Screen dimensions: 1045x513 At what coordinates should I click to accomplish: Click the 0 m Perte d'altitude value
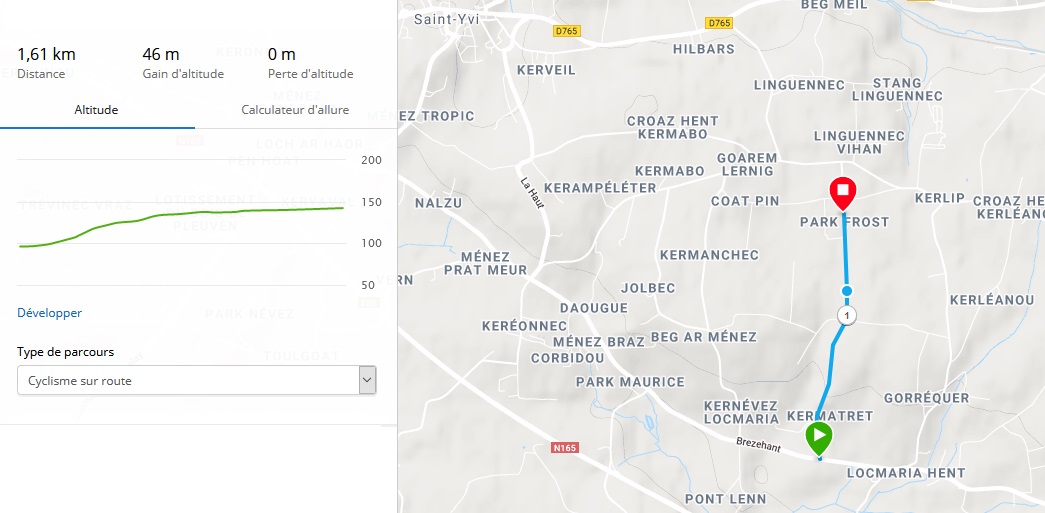(x=281, y=54)
